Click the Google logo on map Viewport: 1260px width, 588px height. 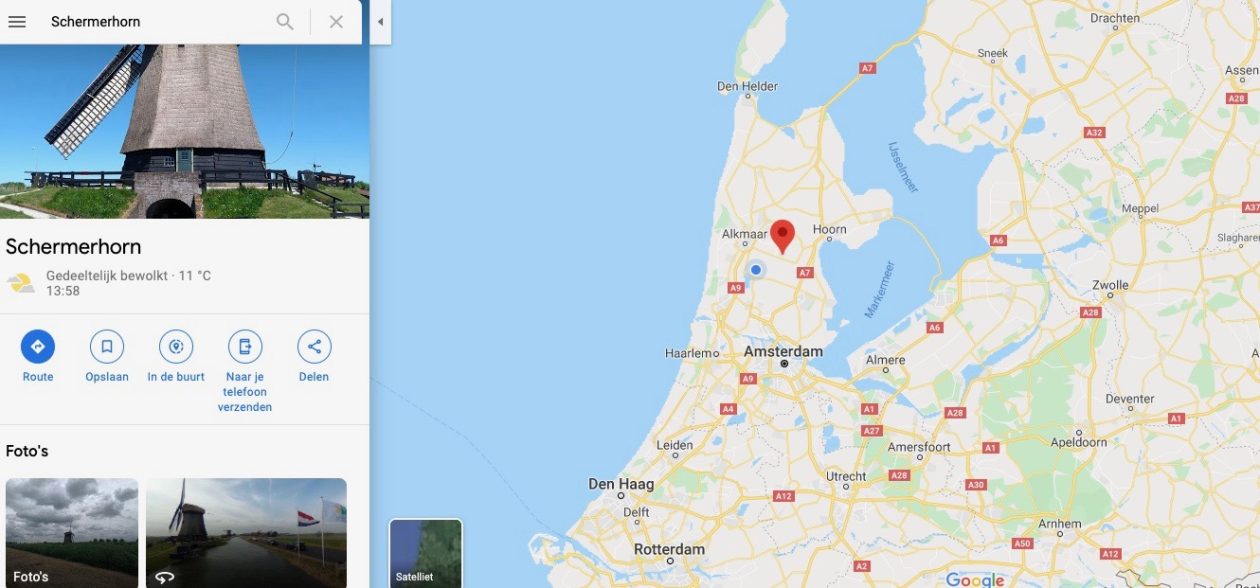click(975, 580)
